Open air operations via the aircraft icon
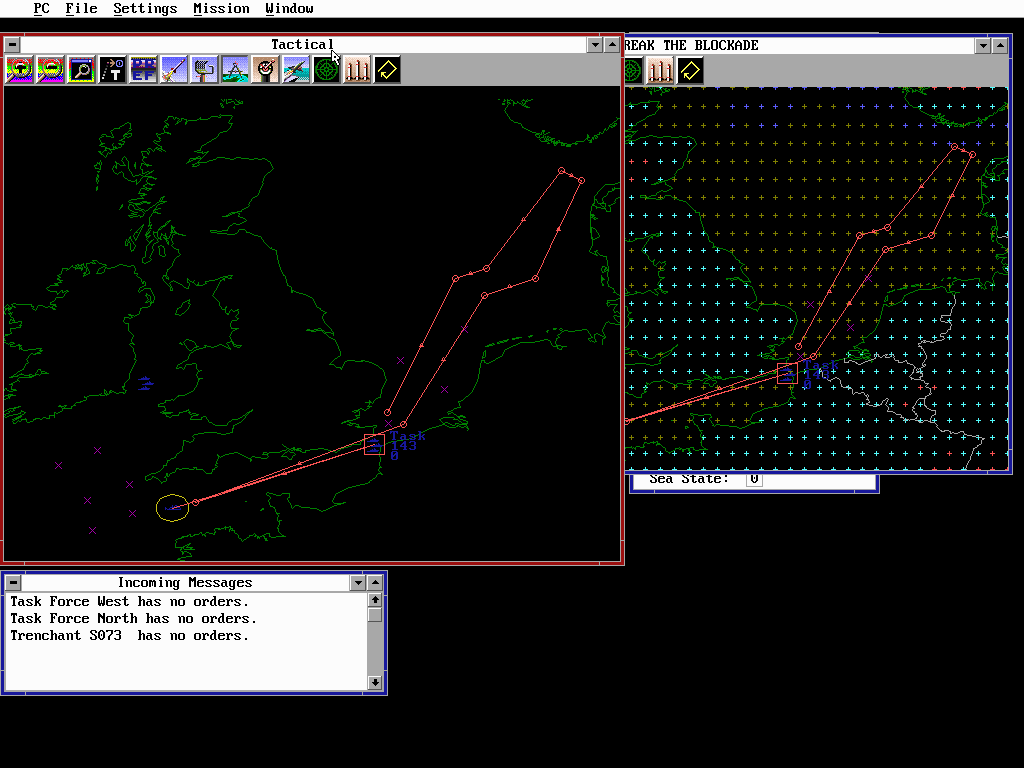Screen dimensions: 1024x768 (295, 70)
